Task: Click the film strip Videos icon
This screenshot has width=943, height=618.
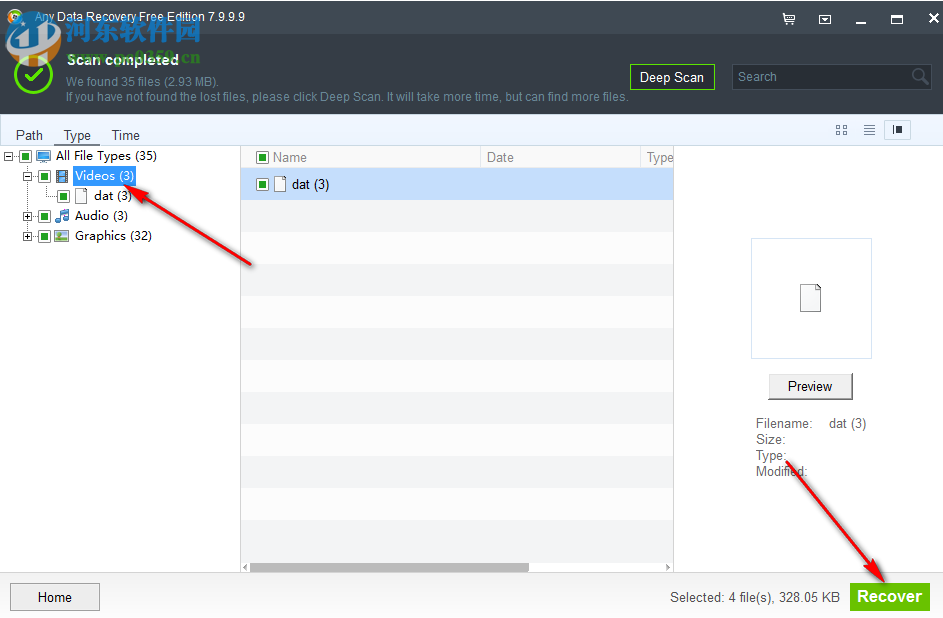Action: (62, 176)
